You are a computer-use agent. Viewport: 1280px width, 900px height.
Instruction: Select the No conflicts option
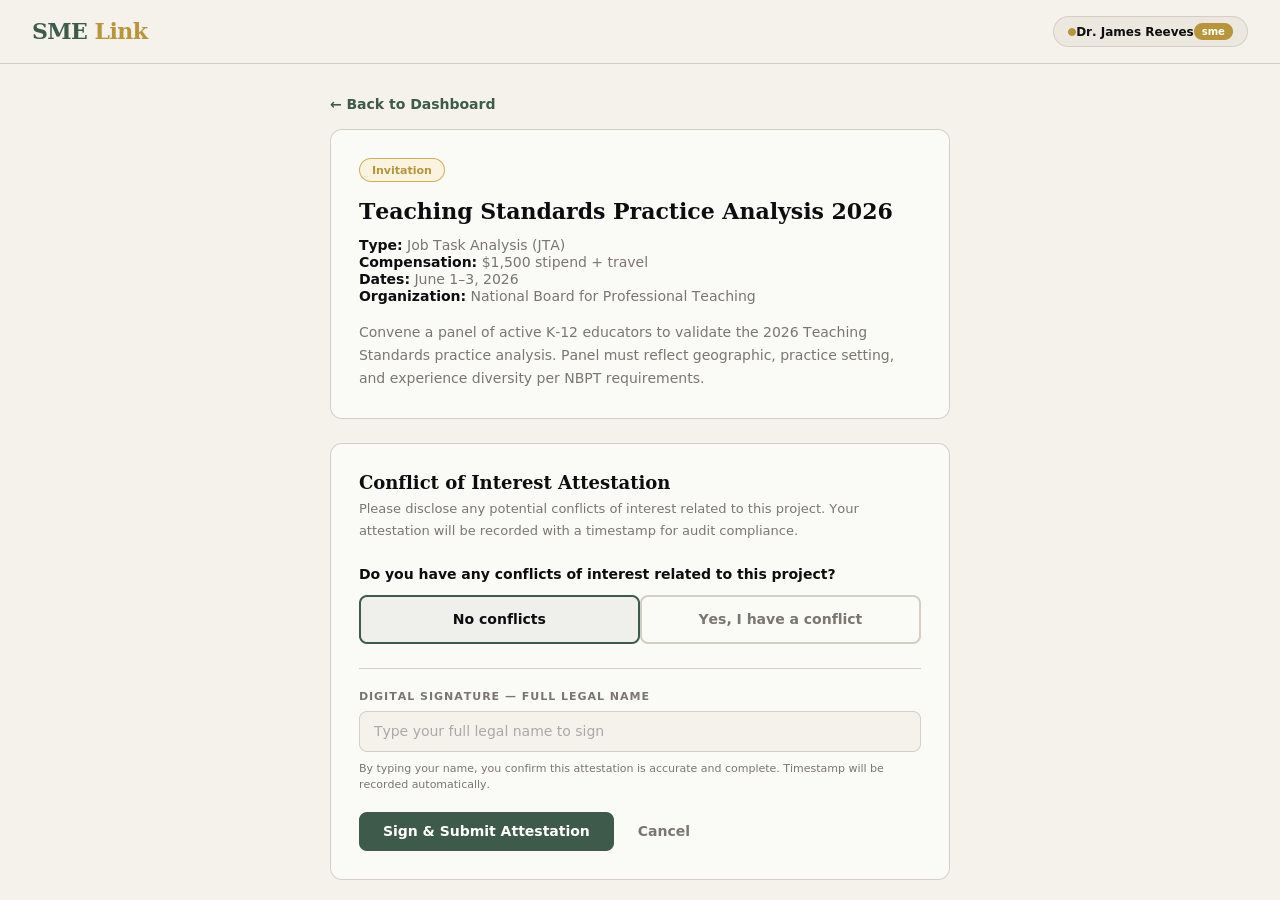click(x=499, y=619)
